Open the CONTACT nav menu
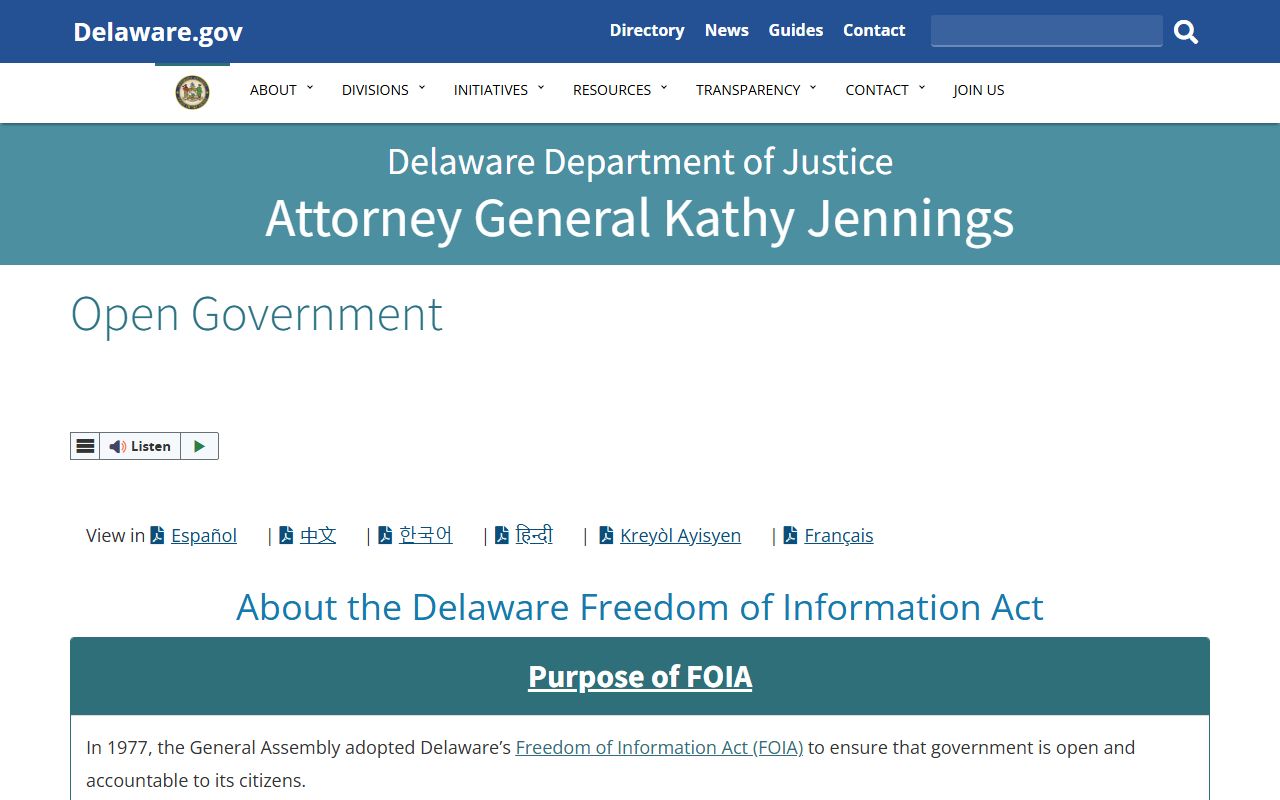Screen dimensions: 1280x800 877,90
